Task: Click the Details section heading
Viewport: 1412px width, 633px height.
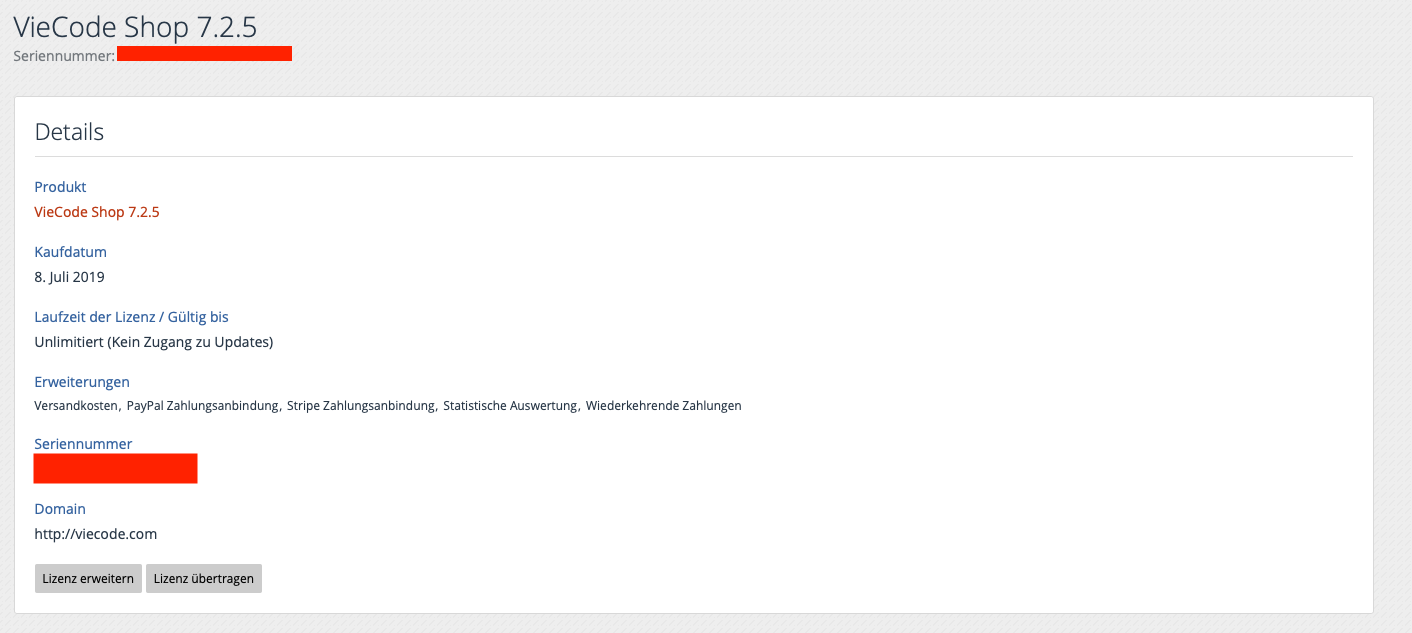Action: click(x=69, y=132)
